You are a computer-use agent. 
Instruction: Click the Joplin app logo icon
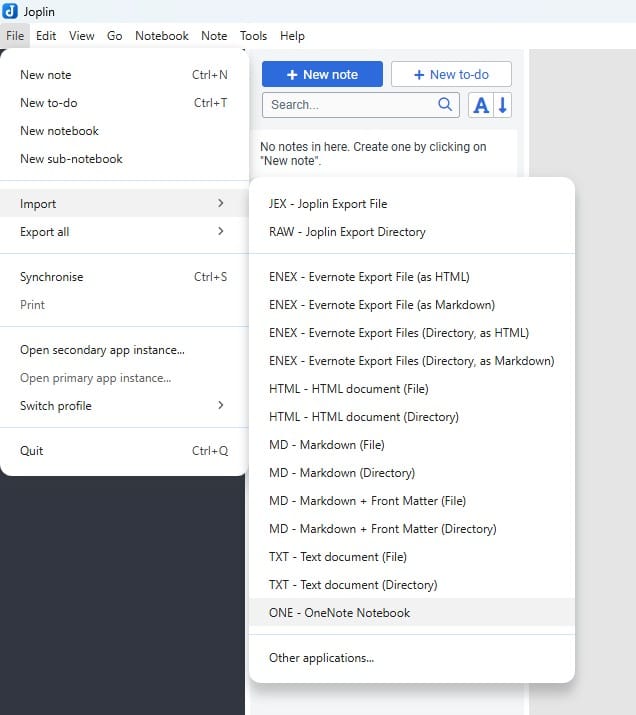(10, 11)
